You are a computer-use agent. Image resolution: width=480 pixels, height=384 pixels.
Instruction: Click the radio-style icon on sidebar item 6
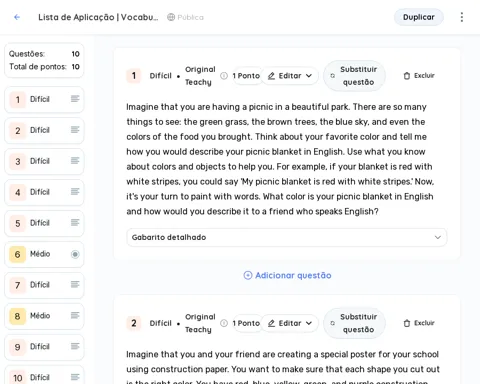tap(75, 254)
